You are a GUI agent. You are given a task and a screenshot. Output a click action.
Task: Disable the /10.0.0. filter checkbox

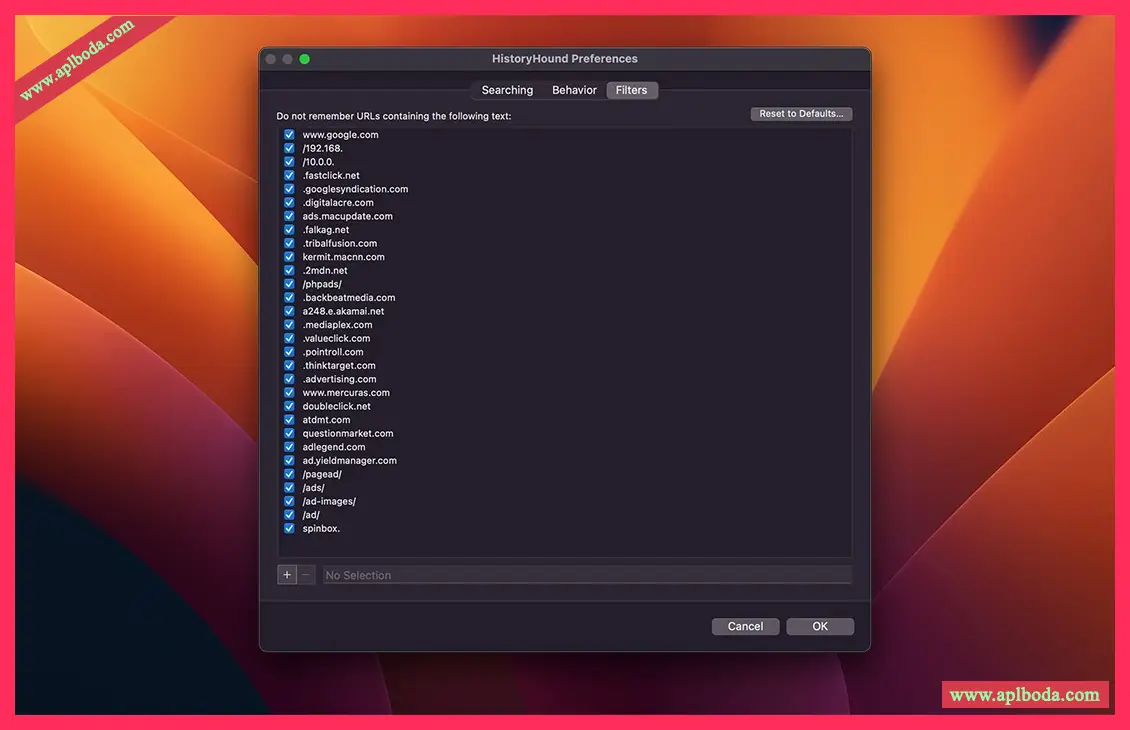point(289,162)
